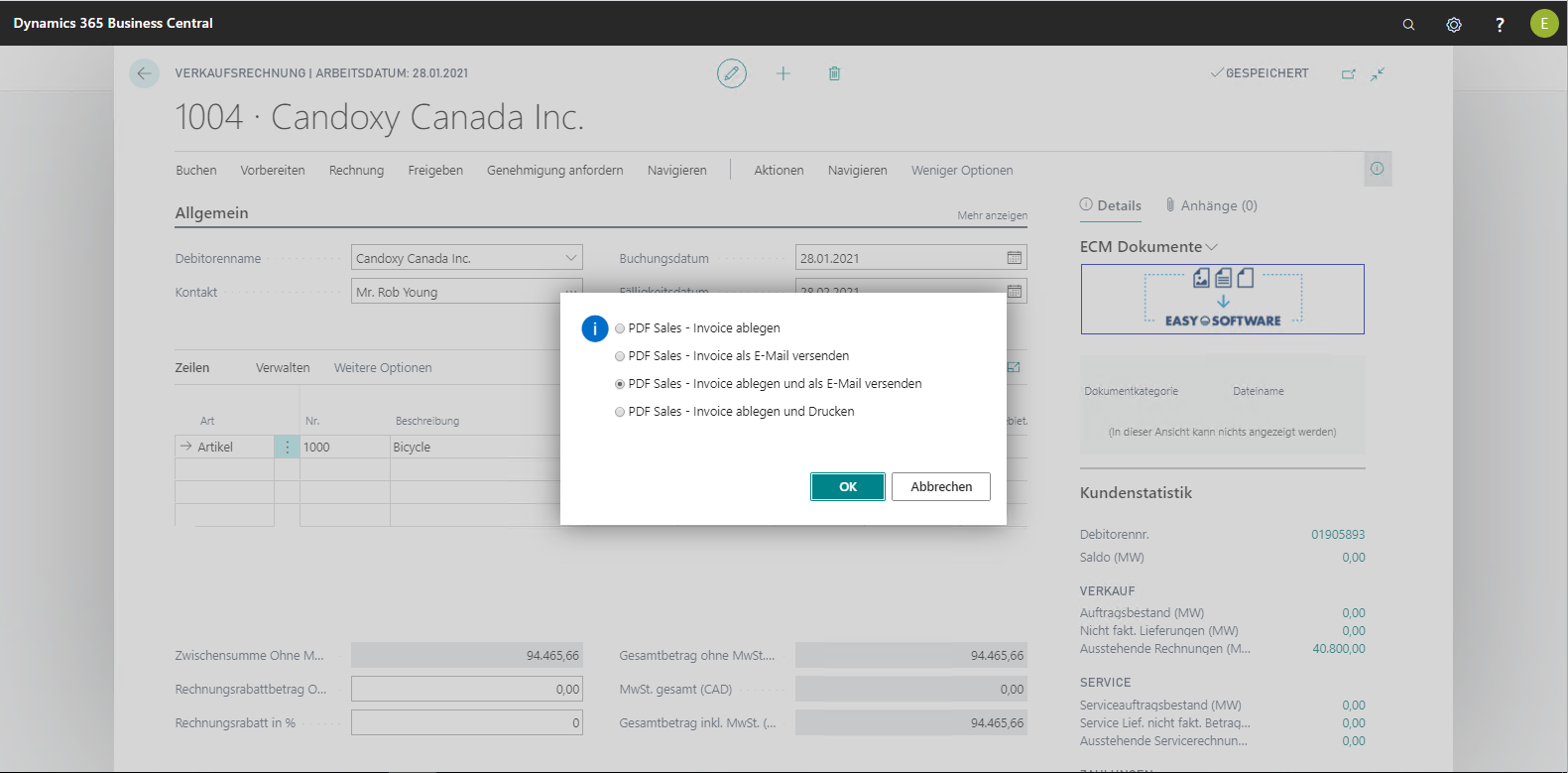Click the Kontakt field Mr. Rob Young
The width and height of the screenshot is (1568, 773).
(x=466, y=292)
